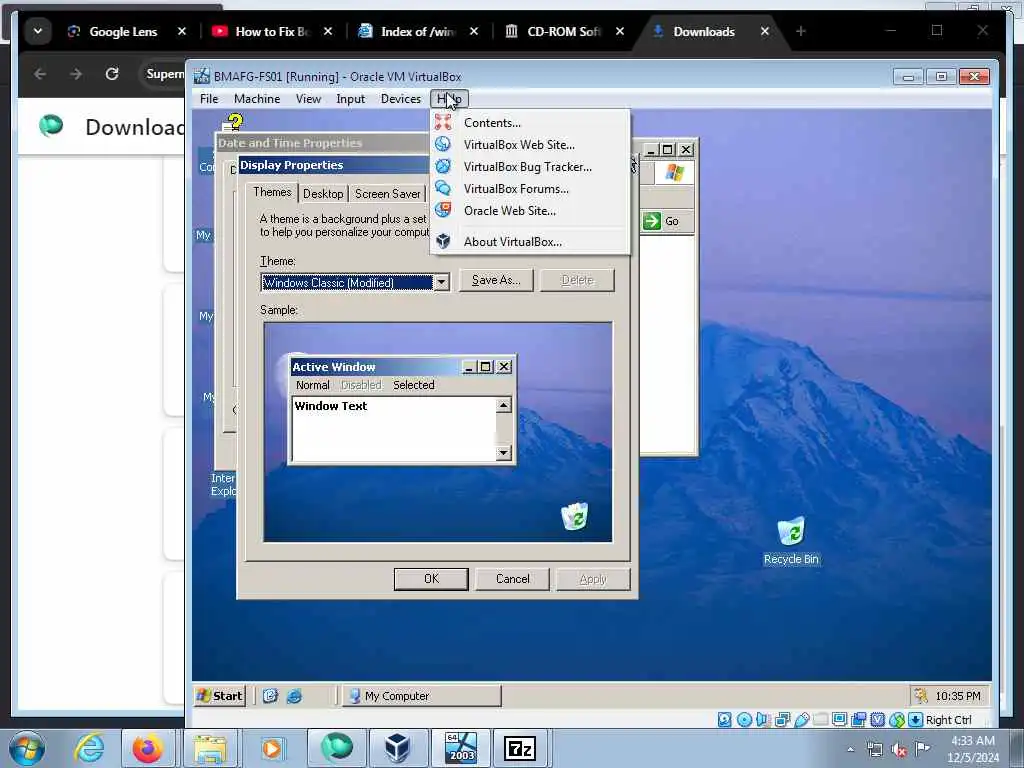This screenshot has height=768, width=1024.
Task: Click the hard disk activity status icon
Action: (x=725, y=720)
